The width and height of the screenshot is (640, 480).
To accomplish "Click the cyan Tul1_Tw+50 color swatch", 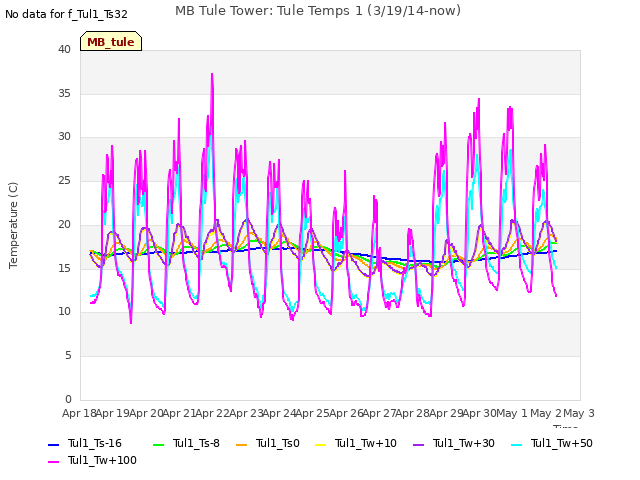I will pos(517,444).
